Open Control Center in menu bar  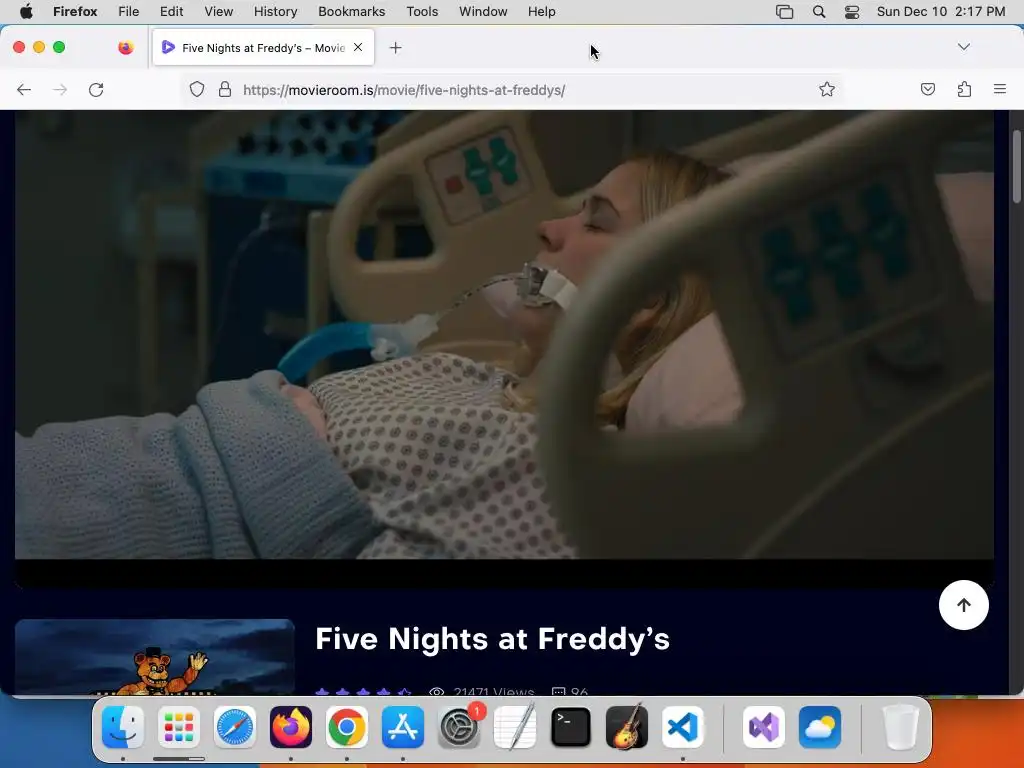[852, 11]
